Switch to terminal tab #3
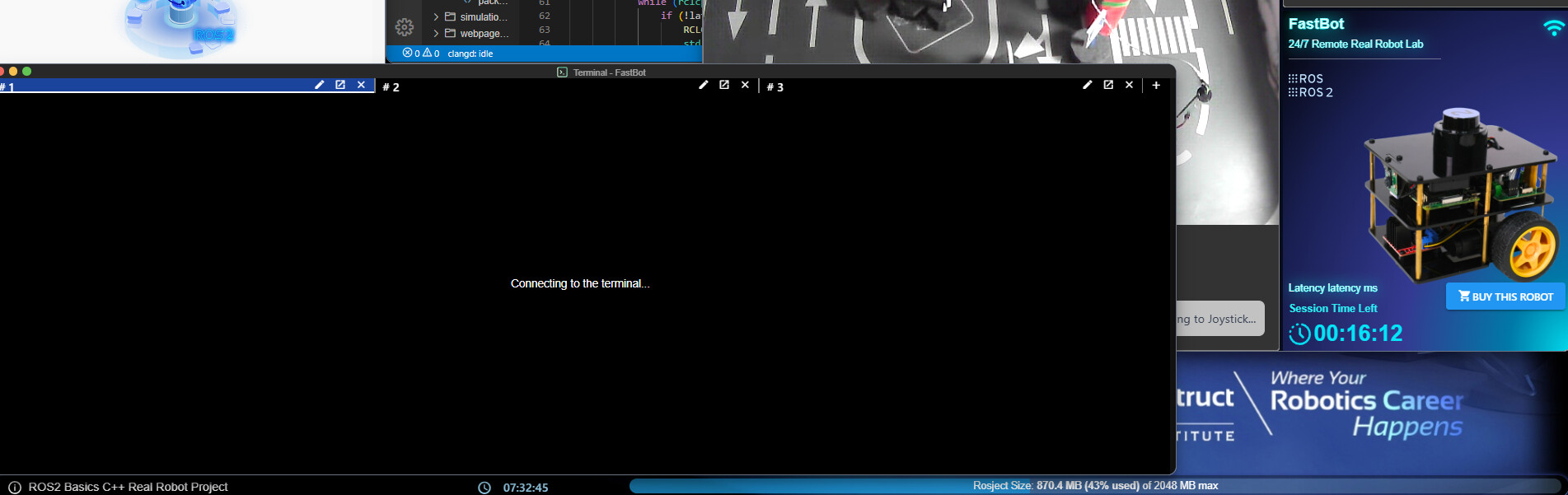This screenshot has width=1568, height=495. coord(775,87)
